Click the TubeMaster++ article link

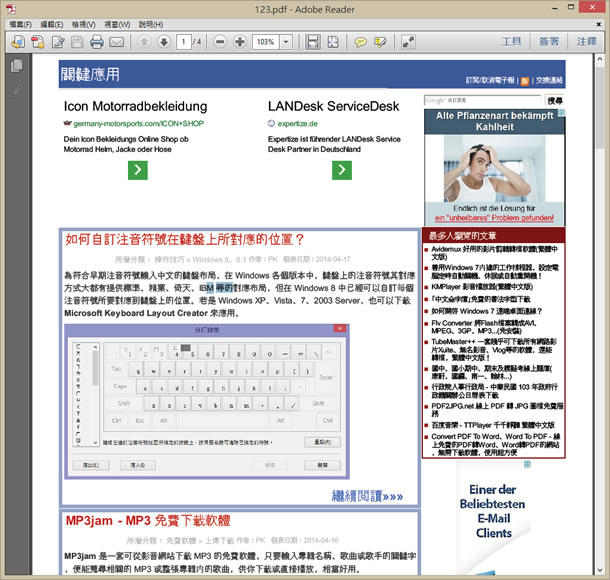494,349
